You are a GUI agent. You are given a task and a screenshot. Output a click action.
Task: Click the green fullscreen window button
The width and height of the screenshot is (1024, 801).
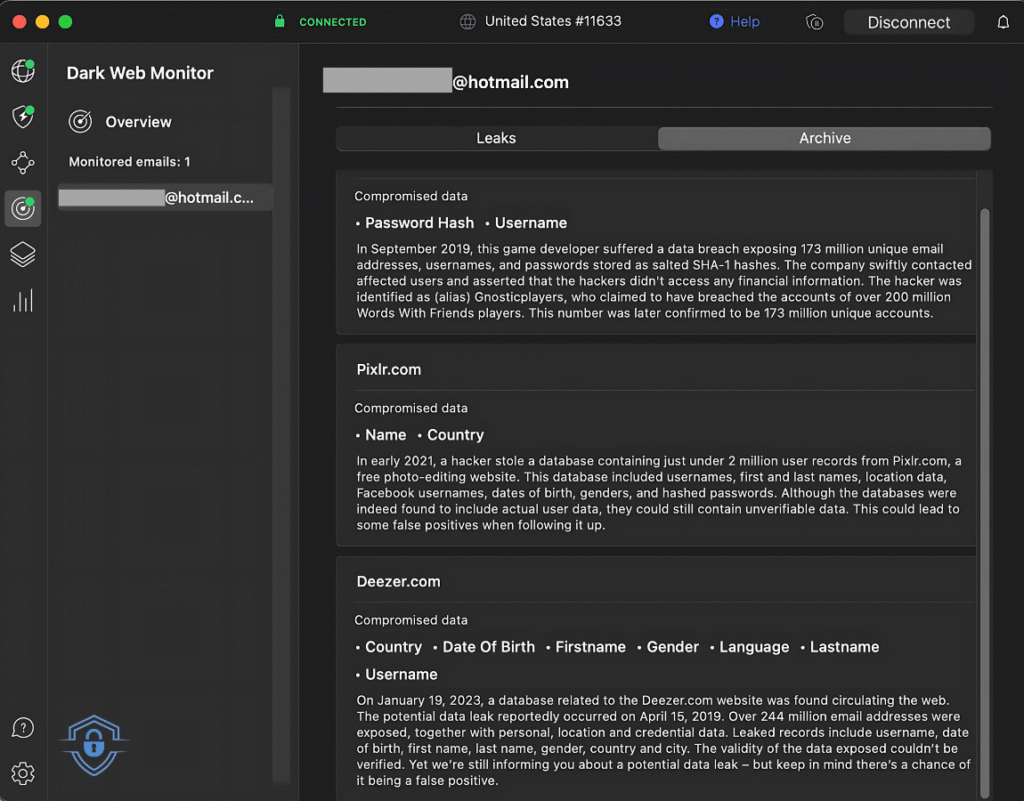[65, 22]
